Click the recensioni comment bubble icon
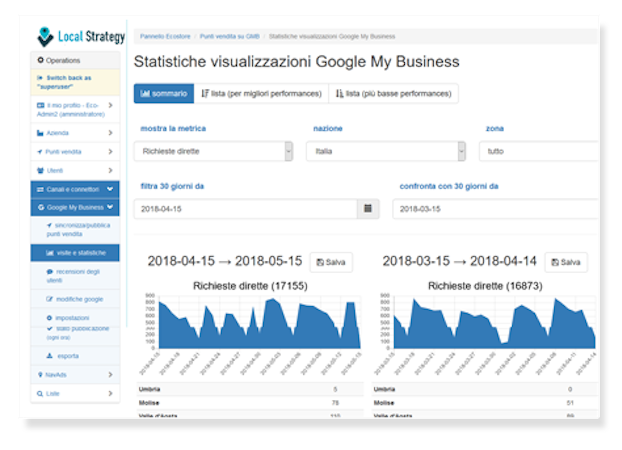This screenshot has width=622, height=450. (x=50, y=272)
